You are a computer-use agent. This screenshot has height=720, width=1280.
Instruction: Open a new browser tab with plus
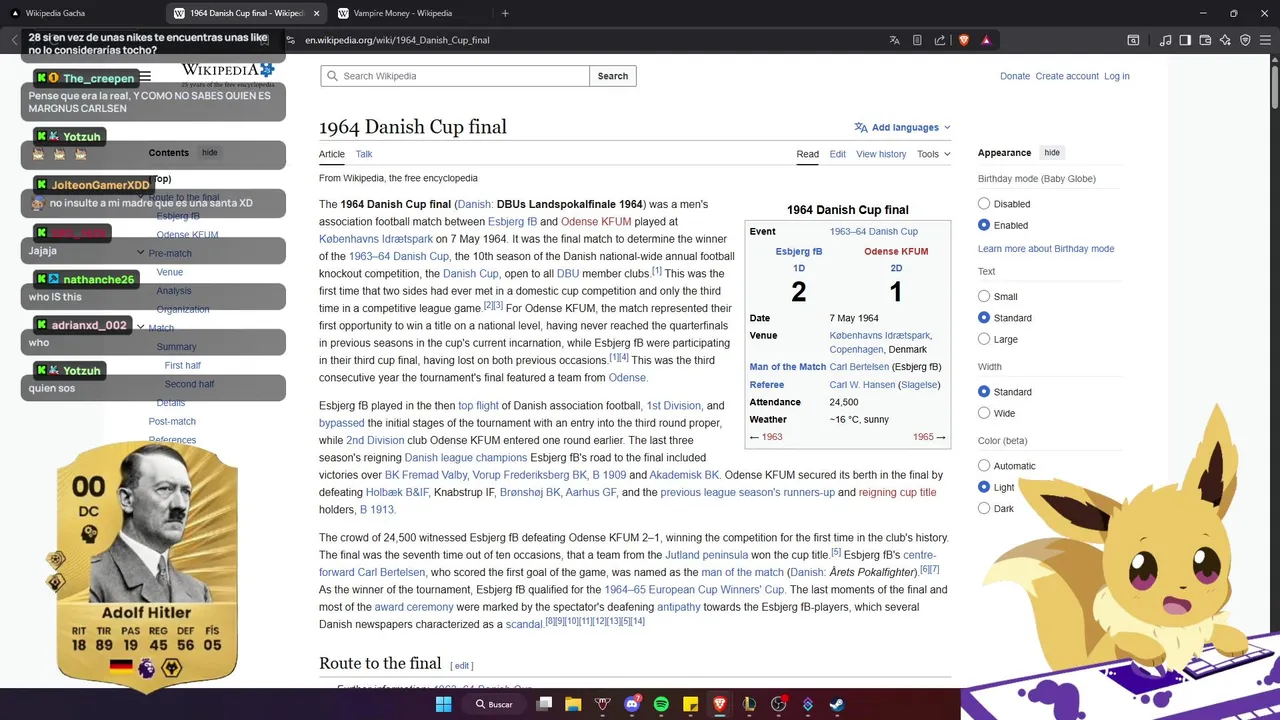coord(505,13)
